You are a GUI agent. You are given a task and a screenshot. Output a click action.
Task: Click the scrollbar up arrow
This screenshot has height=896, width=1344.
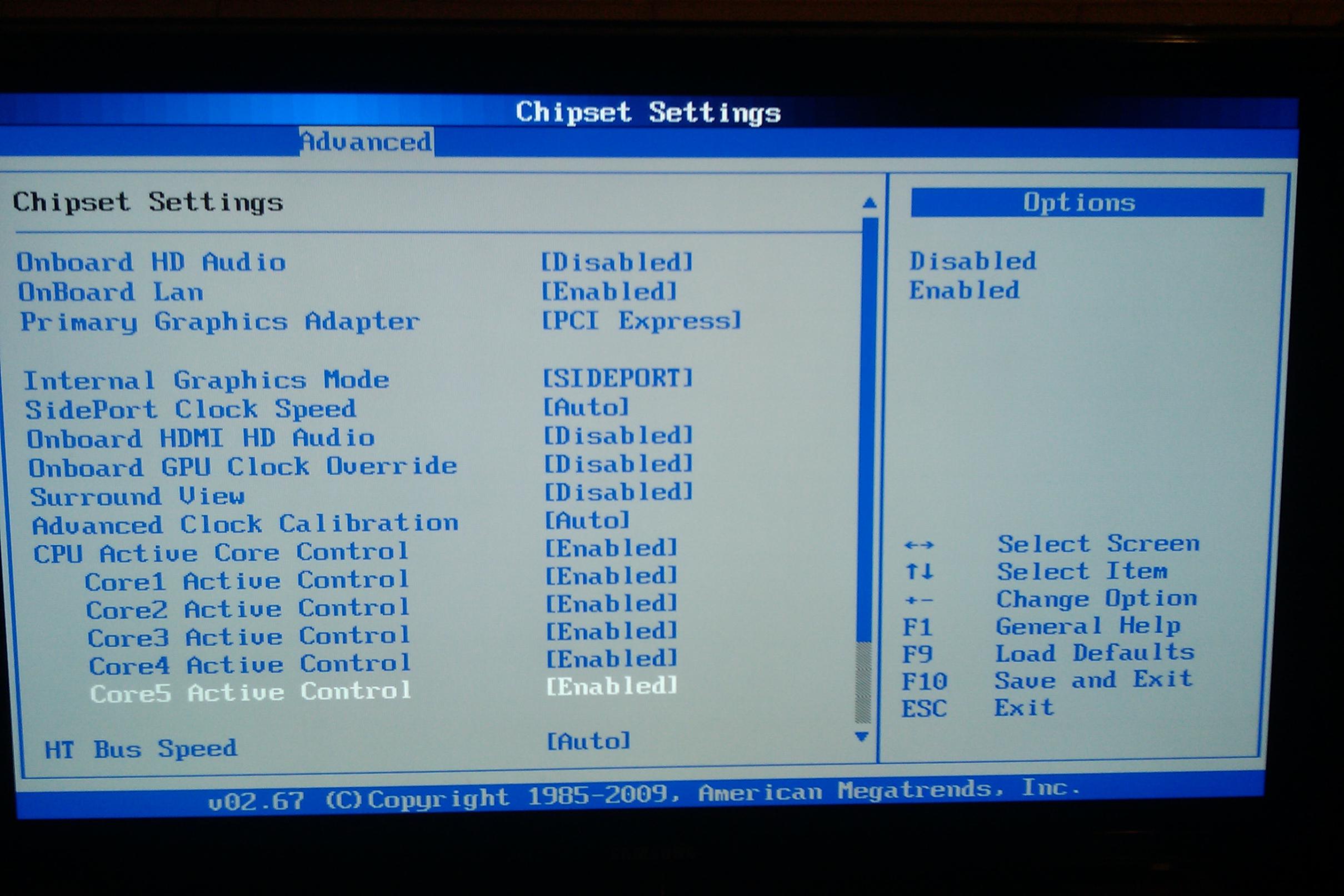pos(869,202)
